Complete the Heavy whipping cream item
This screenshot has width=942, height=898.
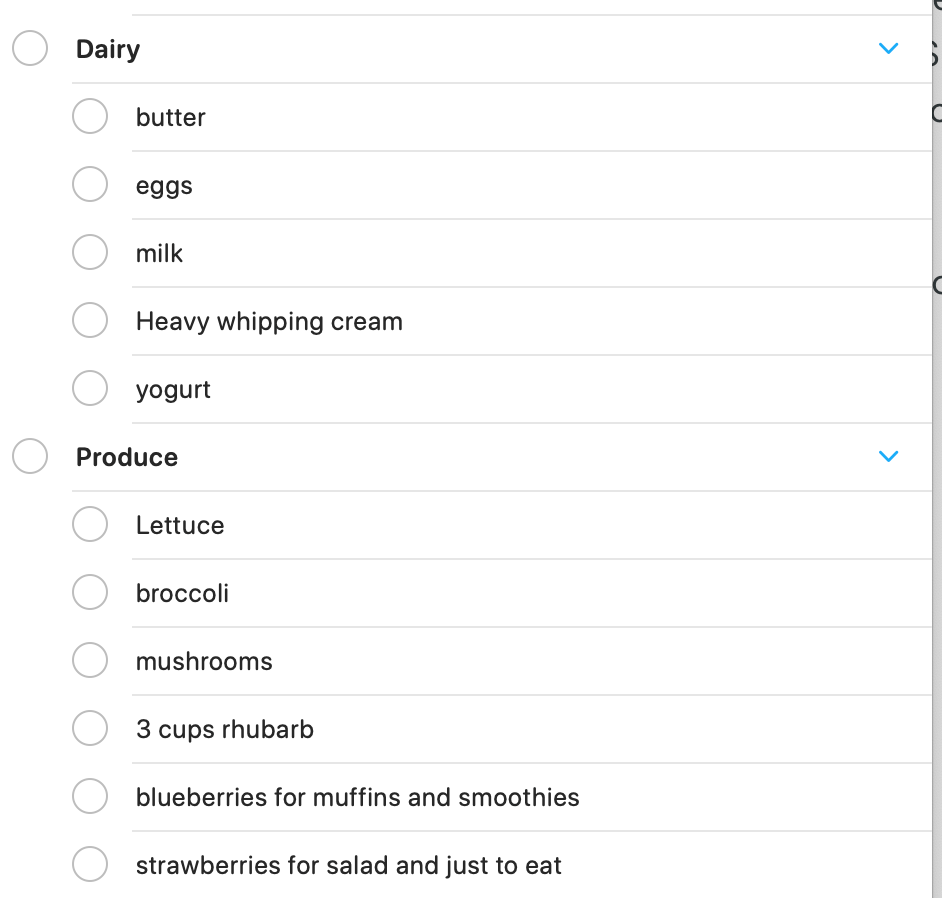(x=90, y=321)
